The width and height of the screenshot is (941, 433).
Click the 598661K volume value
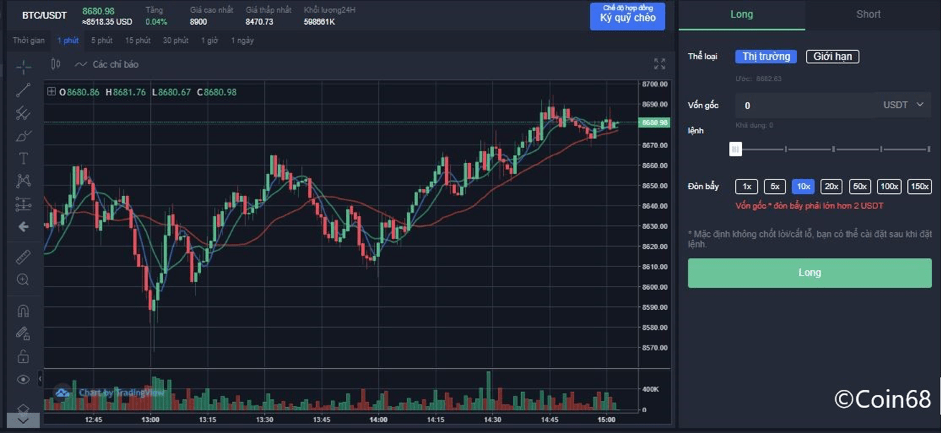319,22
